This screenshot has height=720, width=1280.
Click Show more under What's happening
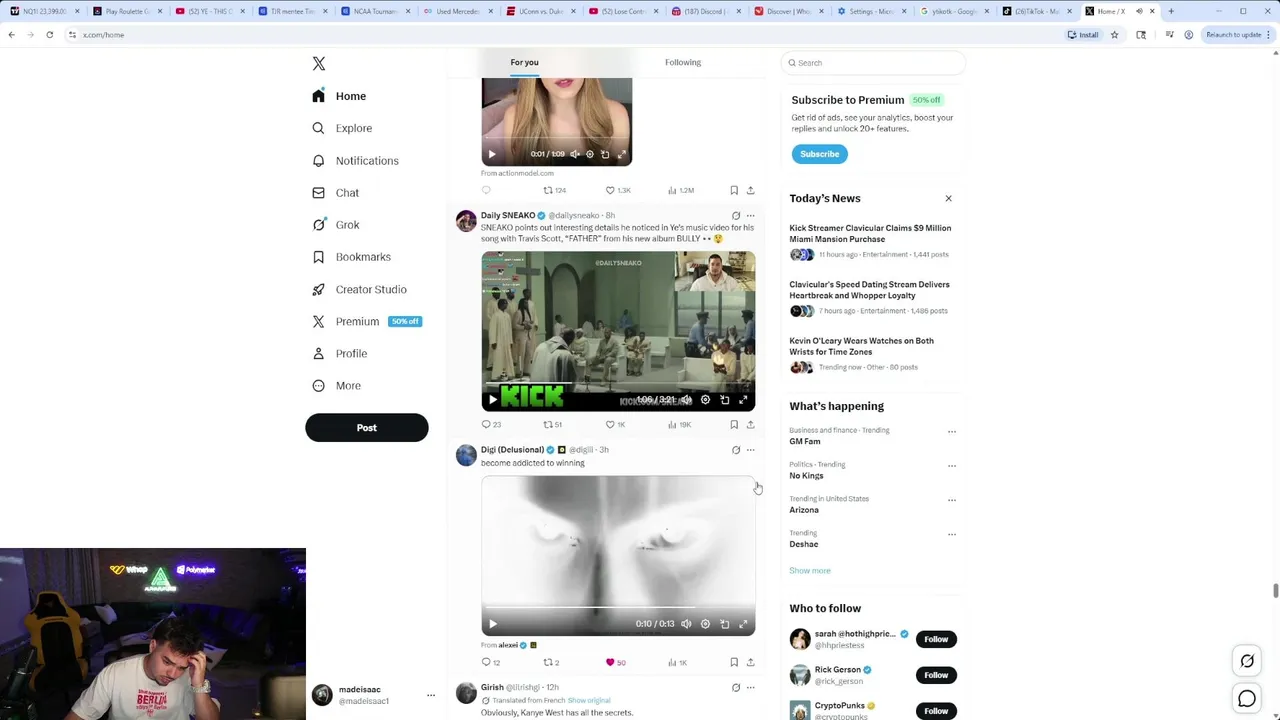[x=810, y=571]
